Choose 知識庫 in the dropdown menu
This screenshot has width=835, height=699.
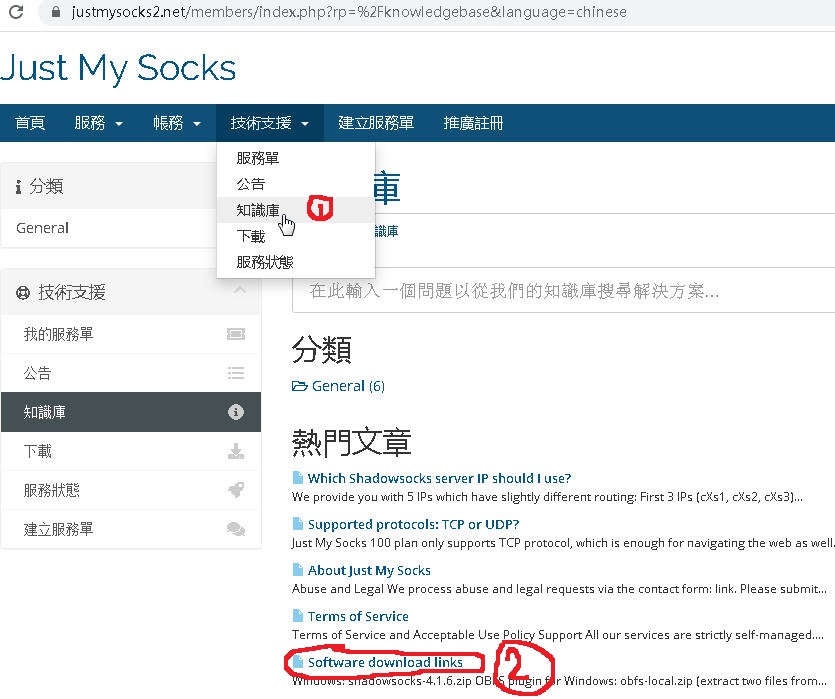(296, 210)
